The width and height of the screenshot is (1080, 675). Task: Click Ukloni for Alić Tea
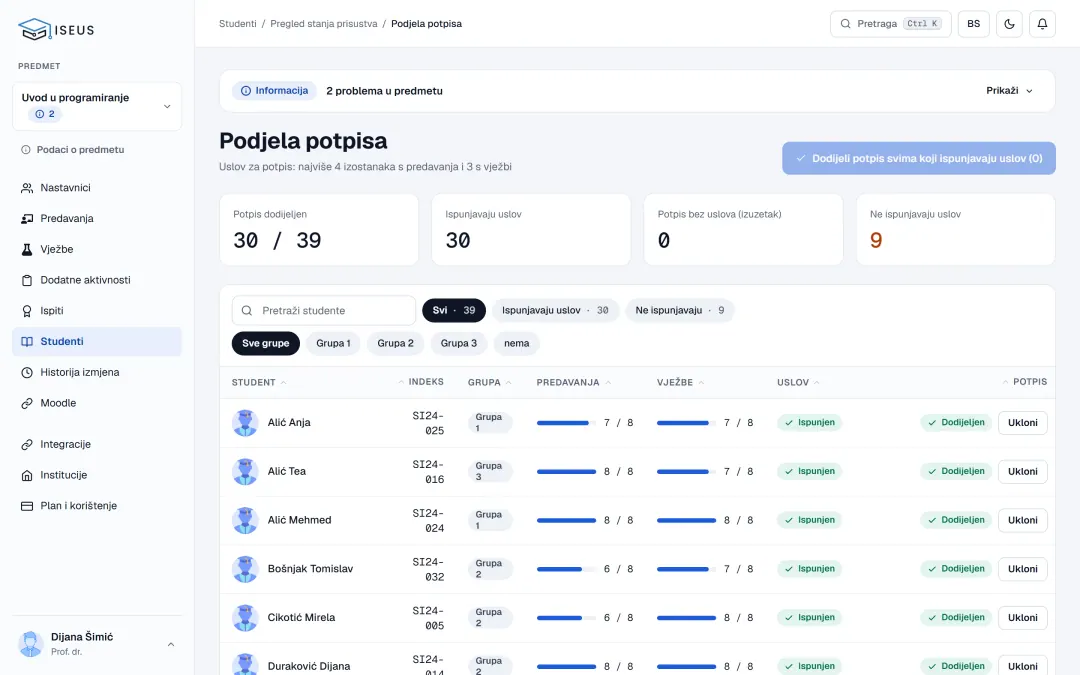tap(1023, 472)
